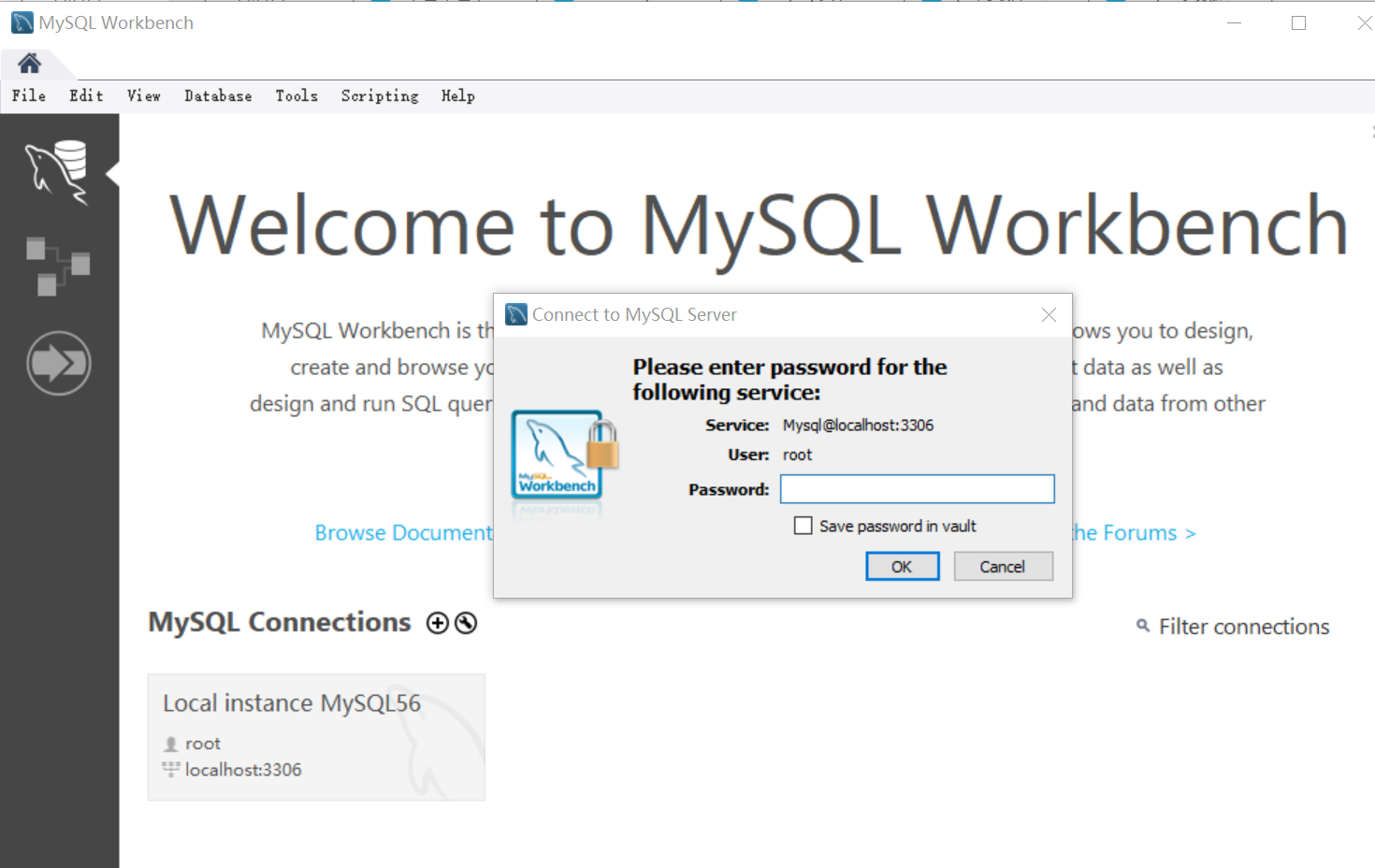Open the Scripting menu
The height and width of the screenshot is (868, 1375).
tap(380, 95)
